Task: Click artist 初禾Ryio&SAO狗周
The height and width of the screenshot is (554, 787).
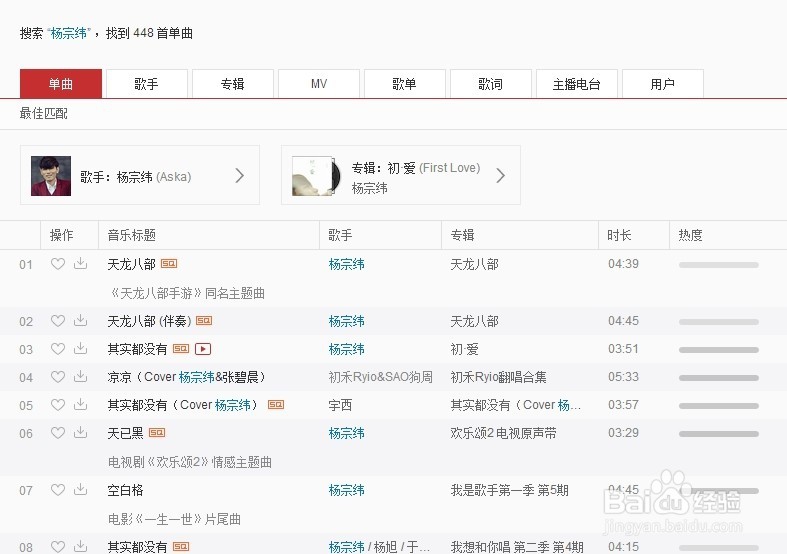Action: pos(380,377)
